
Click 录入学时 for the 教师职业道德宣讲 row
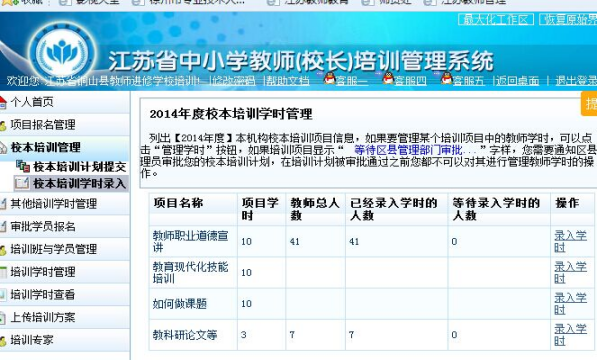point(570,241)
